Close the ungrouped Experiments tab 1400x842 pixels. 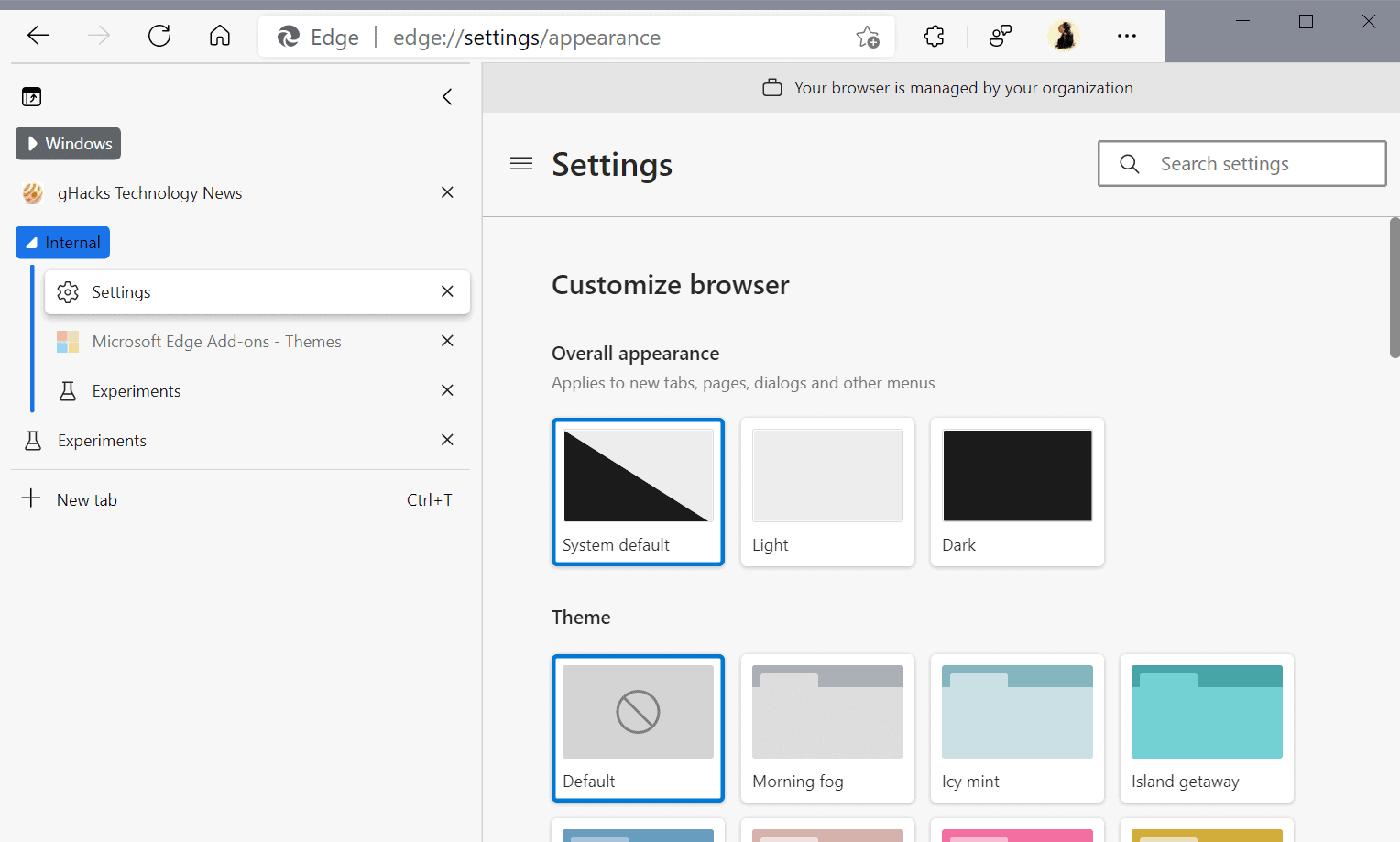click(x=447, y=440)
